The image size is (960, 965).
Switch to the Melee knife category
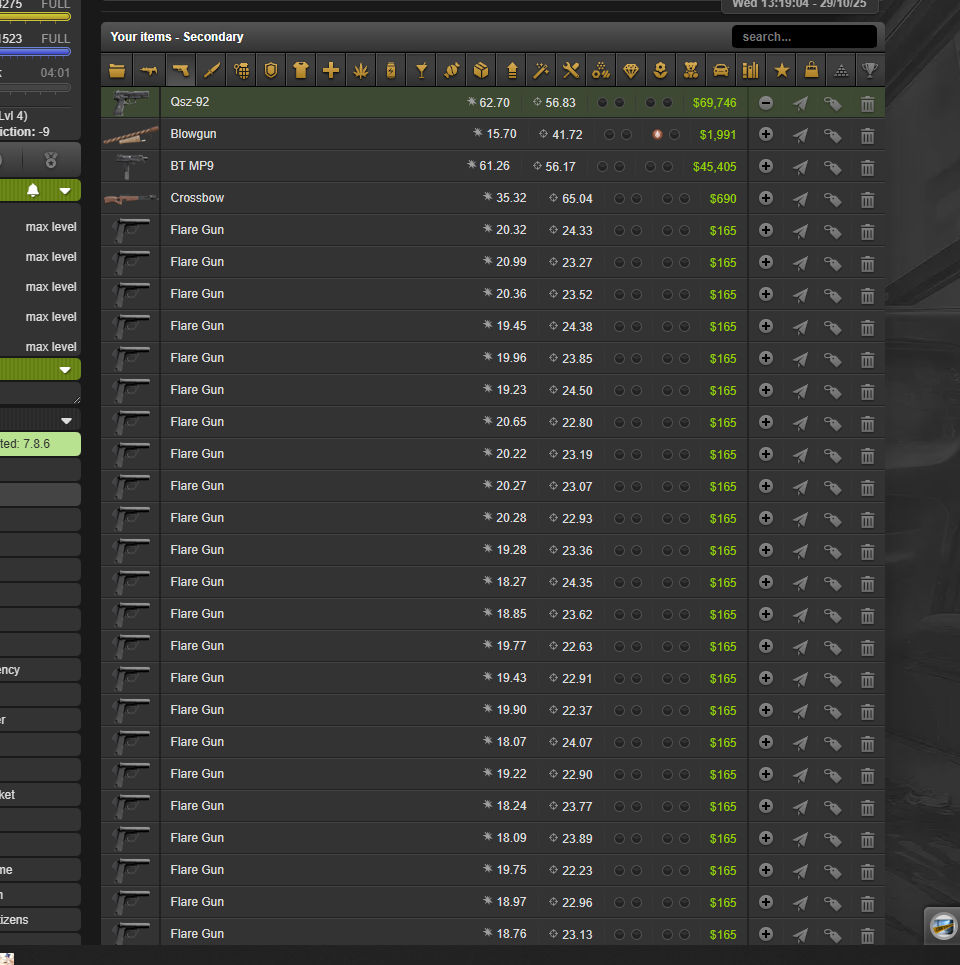(211, 71)
